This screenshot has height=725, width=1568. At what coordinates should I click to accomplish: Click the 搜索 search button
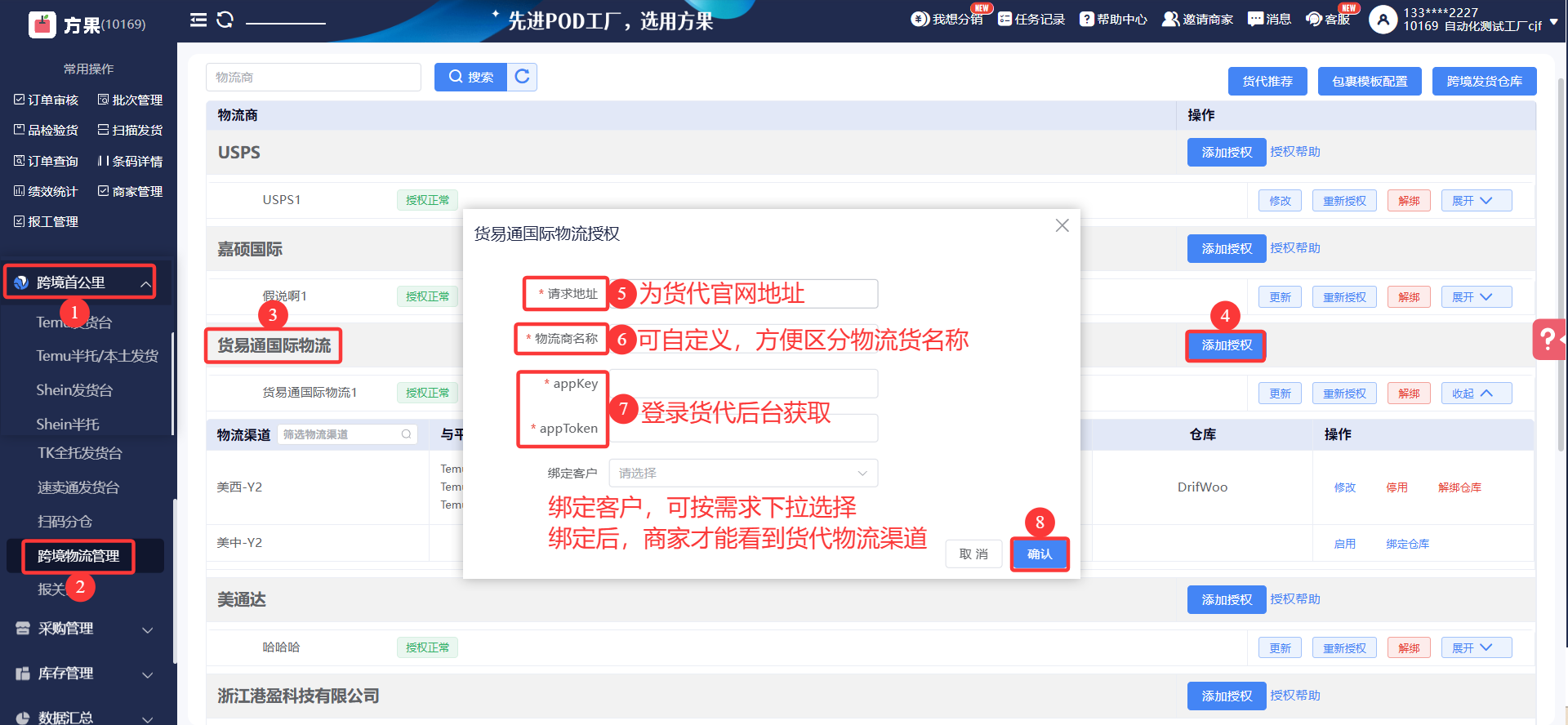pyautogui.click(x=470, y=77)
